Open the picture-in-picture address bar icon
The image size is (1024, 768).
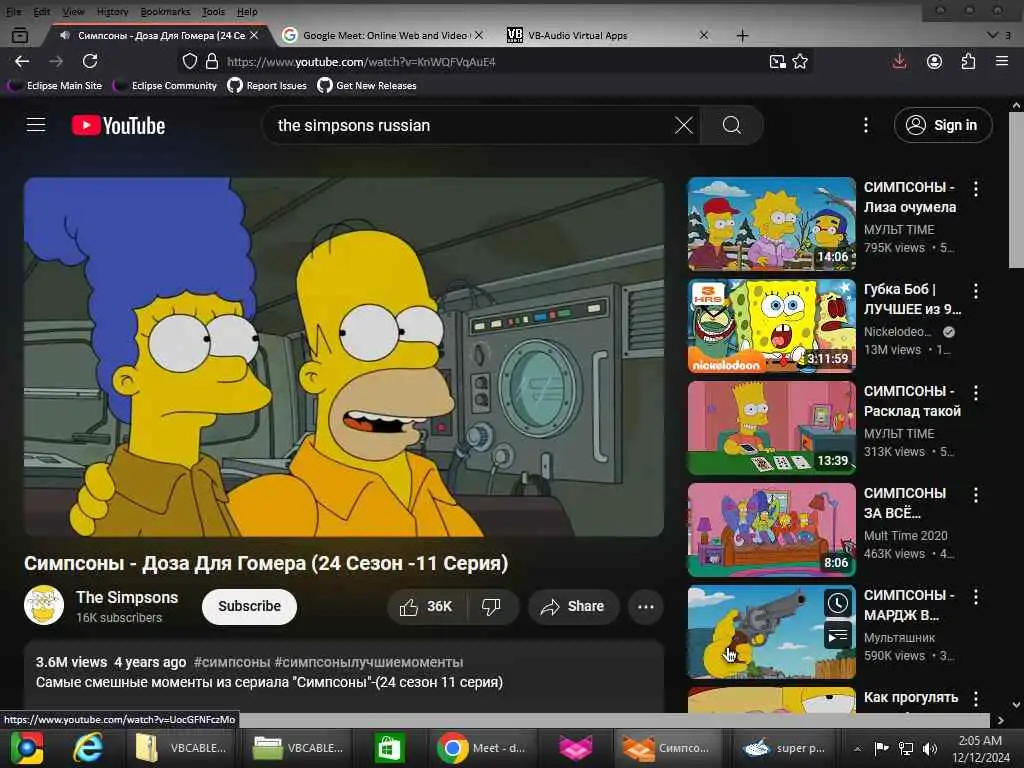777,61
